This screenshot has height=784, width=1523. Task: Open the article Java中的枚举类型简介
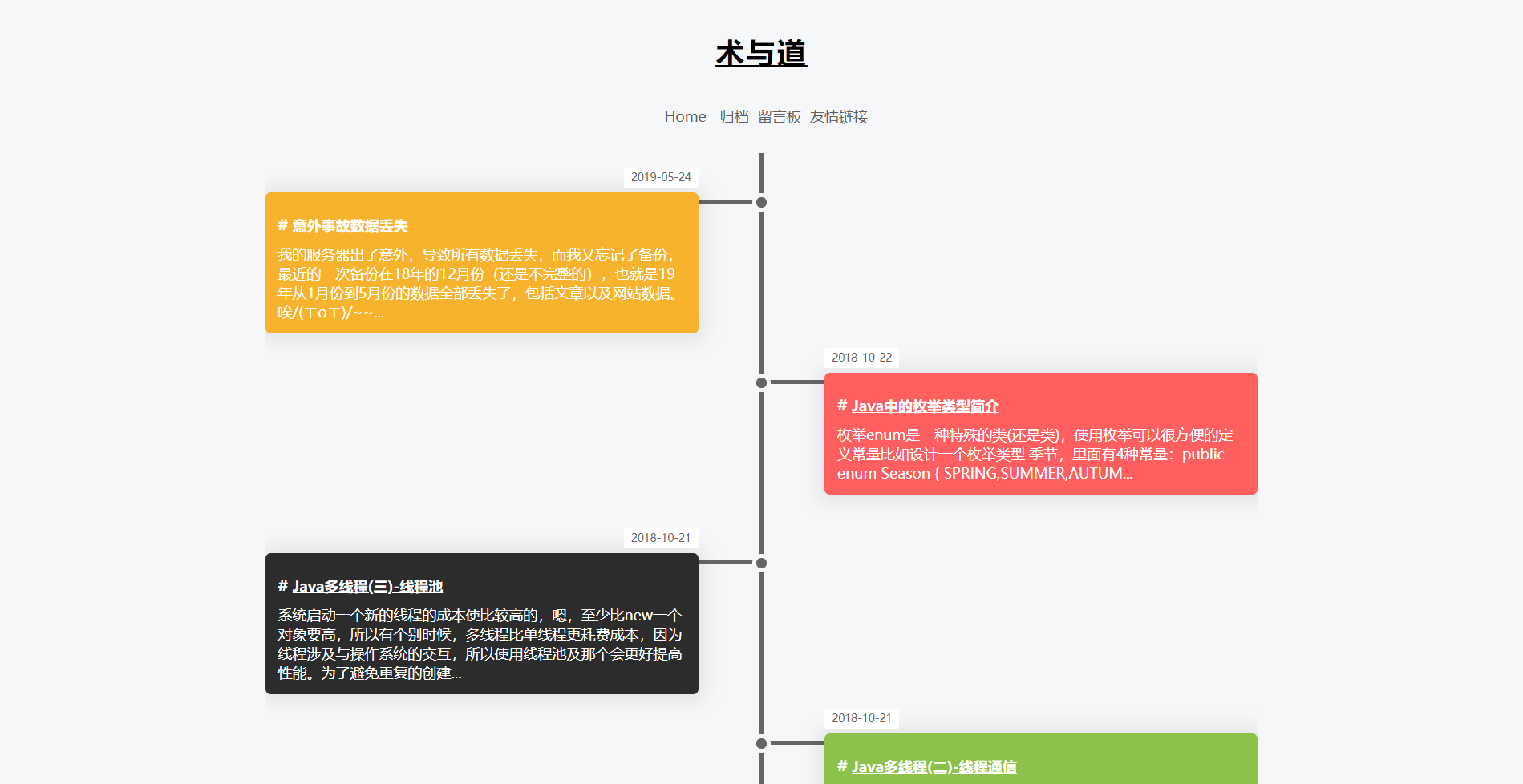(927, 406)
